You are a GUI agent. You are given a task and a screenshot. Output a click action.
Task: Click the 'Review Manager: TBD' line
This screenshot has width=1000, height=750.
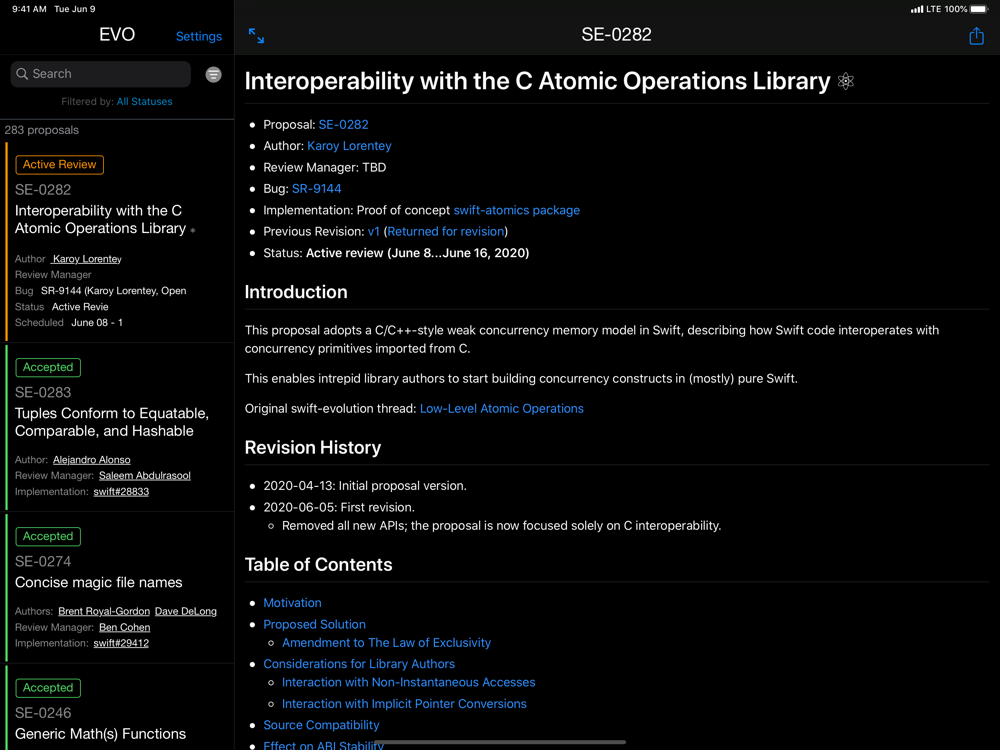(325, 168)
